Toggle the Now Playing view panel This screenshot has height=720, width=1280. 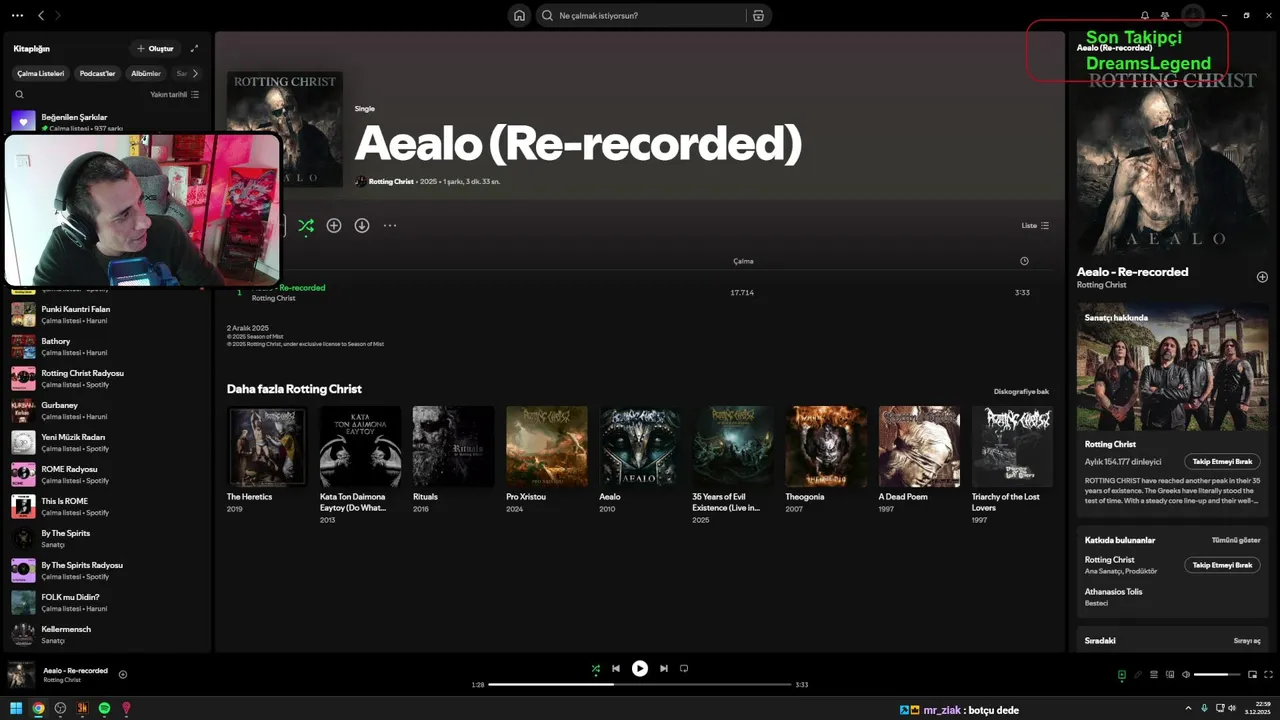[1122, 675]
